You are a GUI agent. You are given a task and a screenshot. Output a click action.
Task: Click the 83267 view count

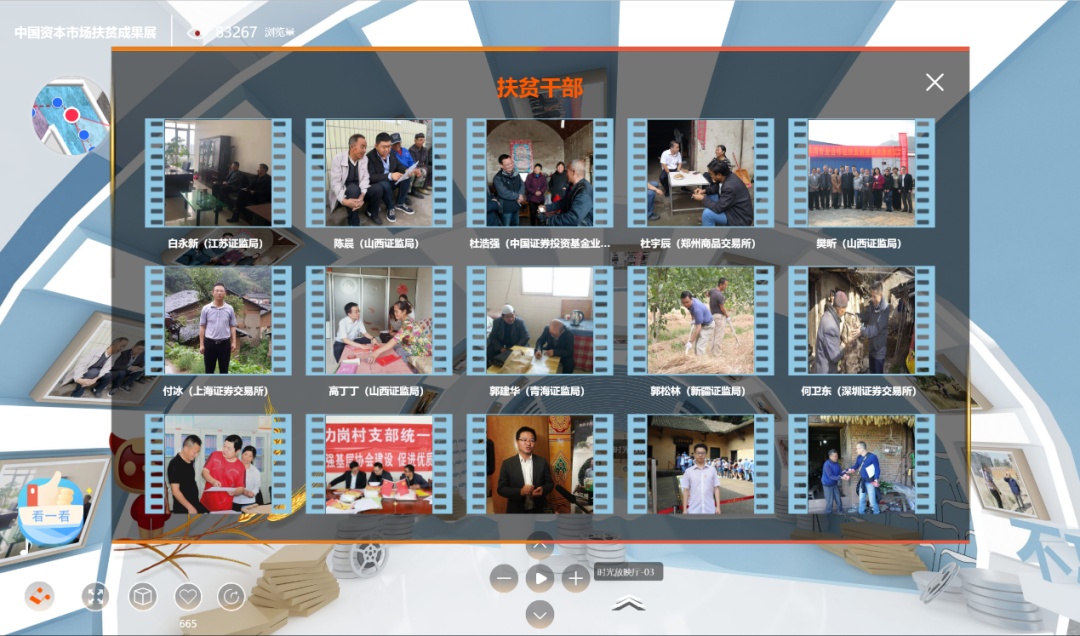click(x=236, y=32)
